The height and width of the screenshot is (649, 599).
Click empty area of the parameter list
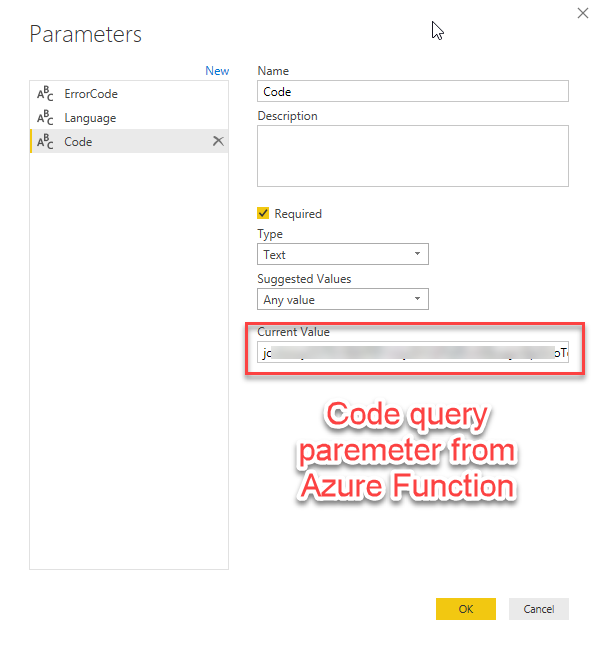coord(129,360)
